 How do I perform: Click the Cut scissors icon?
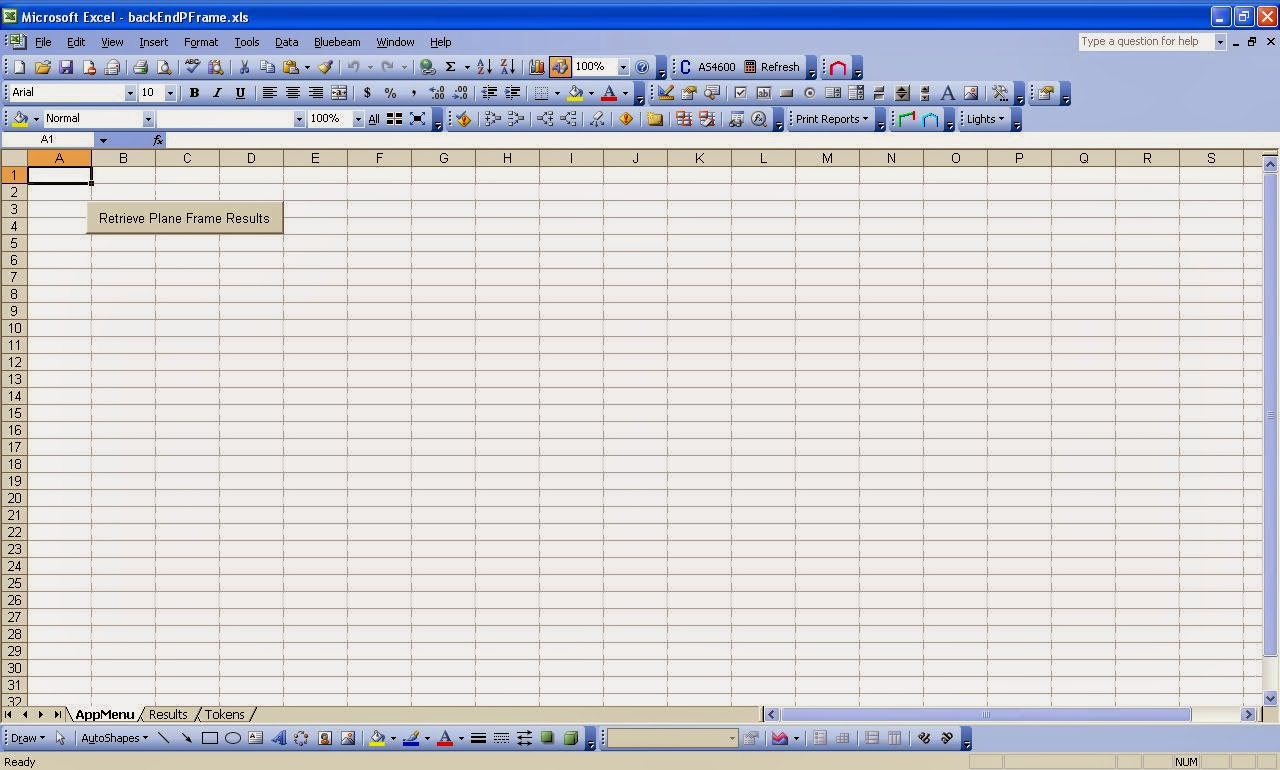click(x=243, y=67)
